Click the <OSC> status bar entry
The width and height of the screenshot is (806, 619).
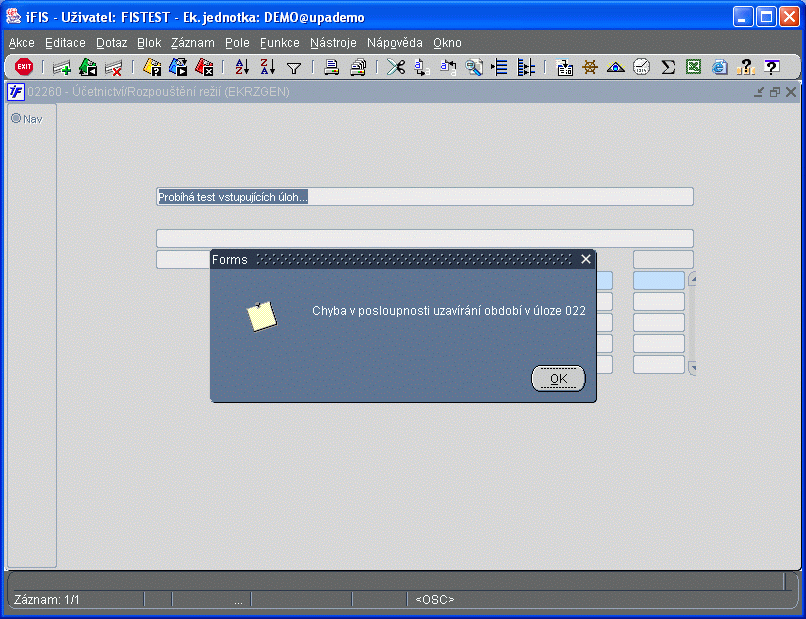(x=434, y=599)
